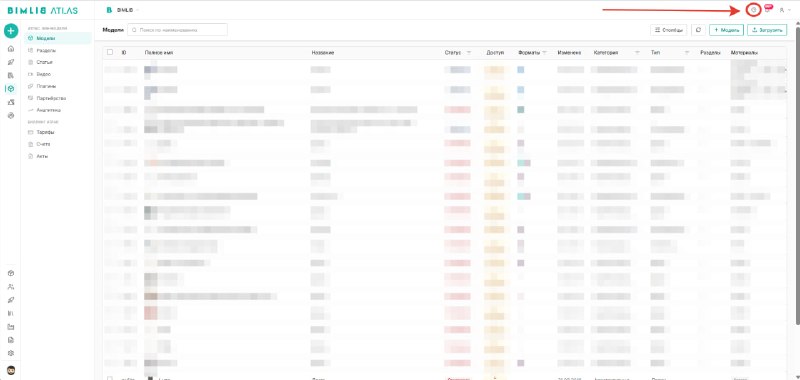Click the user avatar at bottom left
Image resolution: width=800 pixels, height=380 pixels.
click(11, 370)
